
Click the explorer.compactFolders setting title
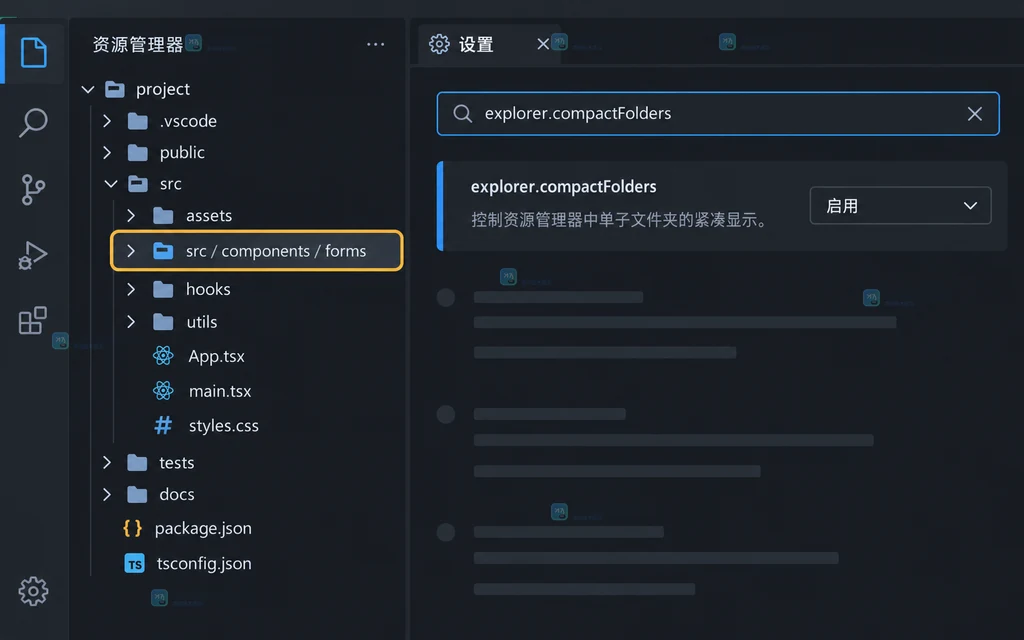(x=563, y=187)
